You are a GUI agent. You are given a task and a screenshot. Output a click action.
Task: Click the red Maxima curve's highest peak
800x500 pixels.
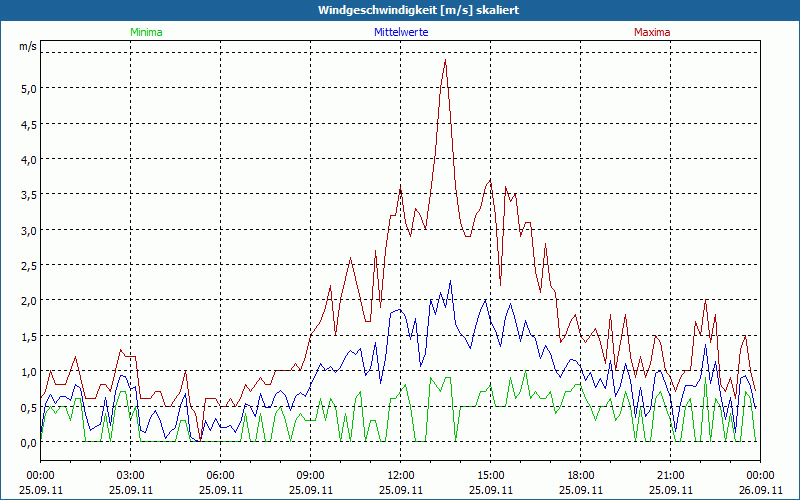(445, 60)
